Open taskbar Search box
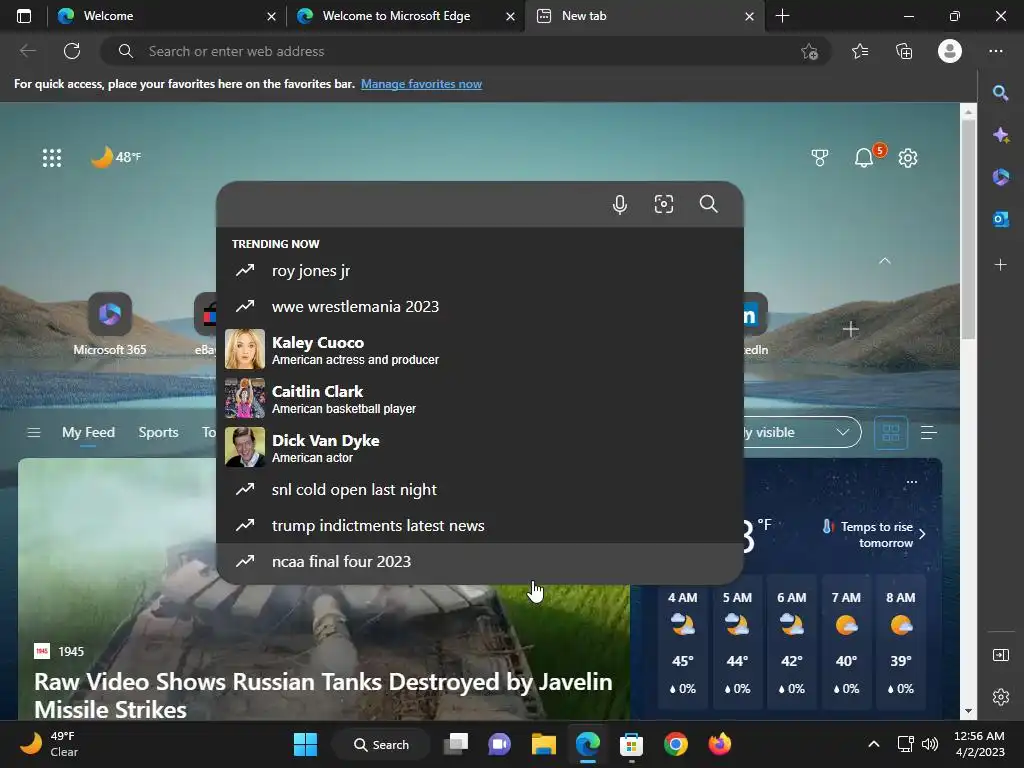Viewport: 1024px width, 768px height. pyautogui.click(x=381, y=744)
